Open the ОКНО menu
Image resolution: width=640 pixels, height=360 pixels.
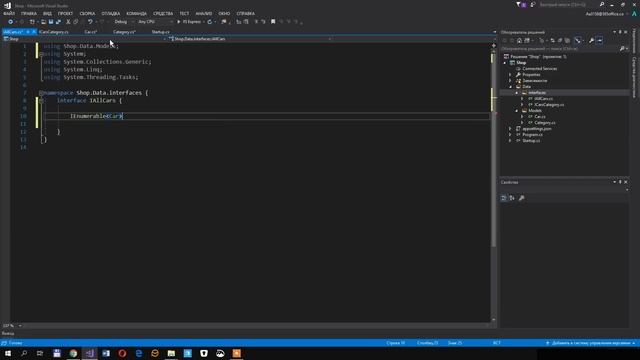point(224,13)
